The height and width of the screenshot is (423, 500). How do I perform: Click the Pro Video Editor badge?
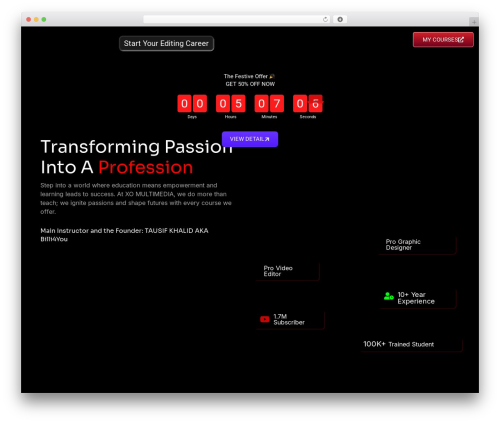tap(288, 271)
